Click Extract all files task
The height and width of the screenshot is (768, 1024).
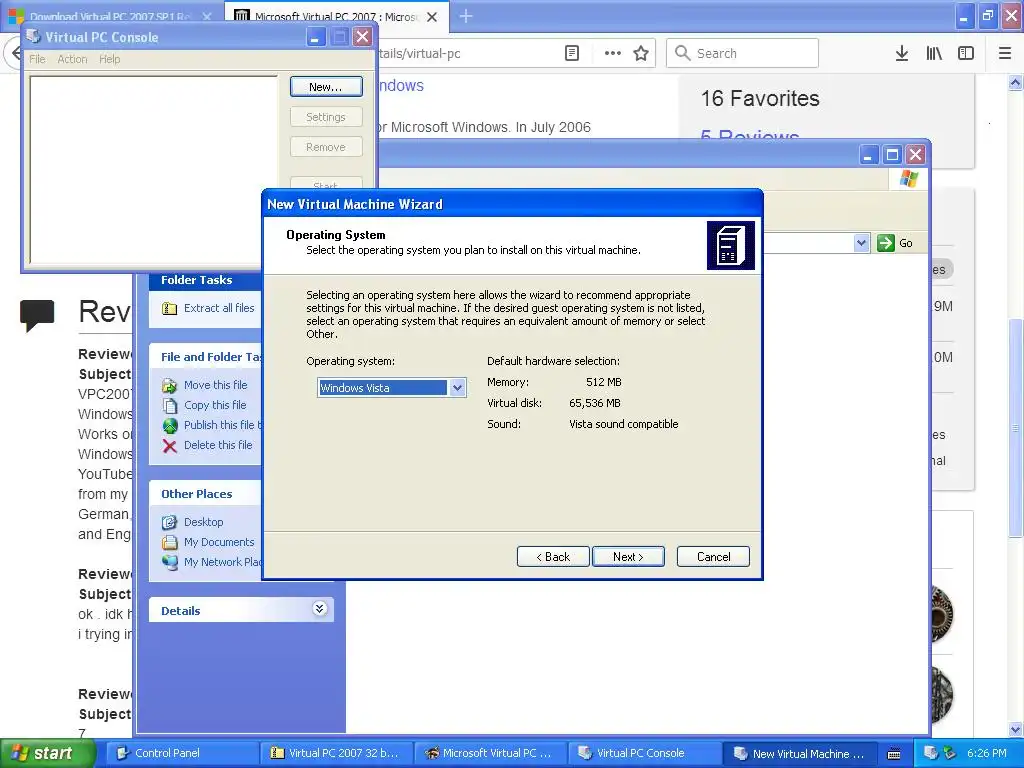pyautogui.click(x=219, y=308)
